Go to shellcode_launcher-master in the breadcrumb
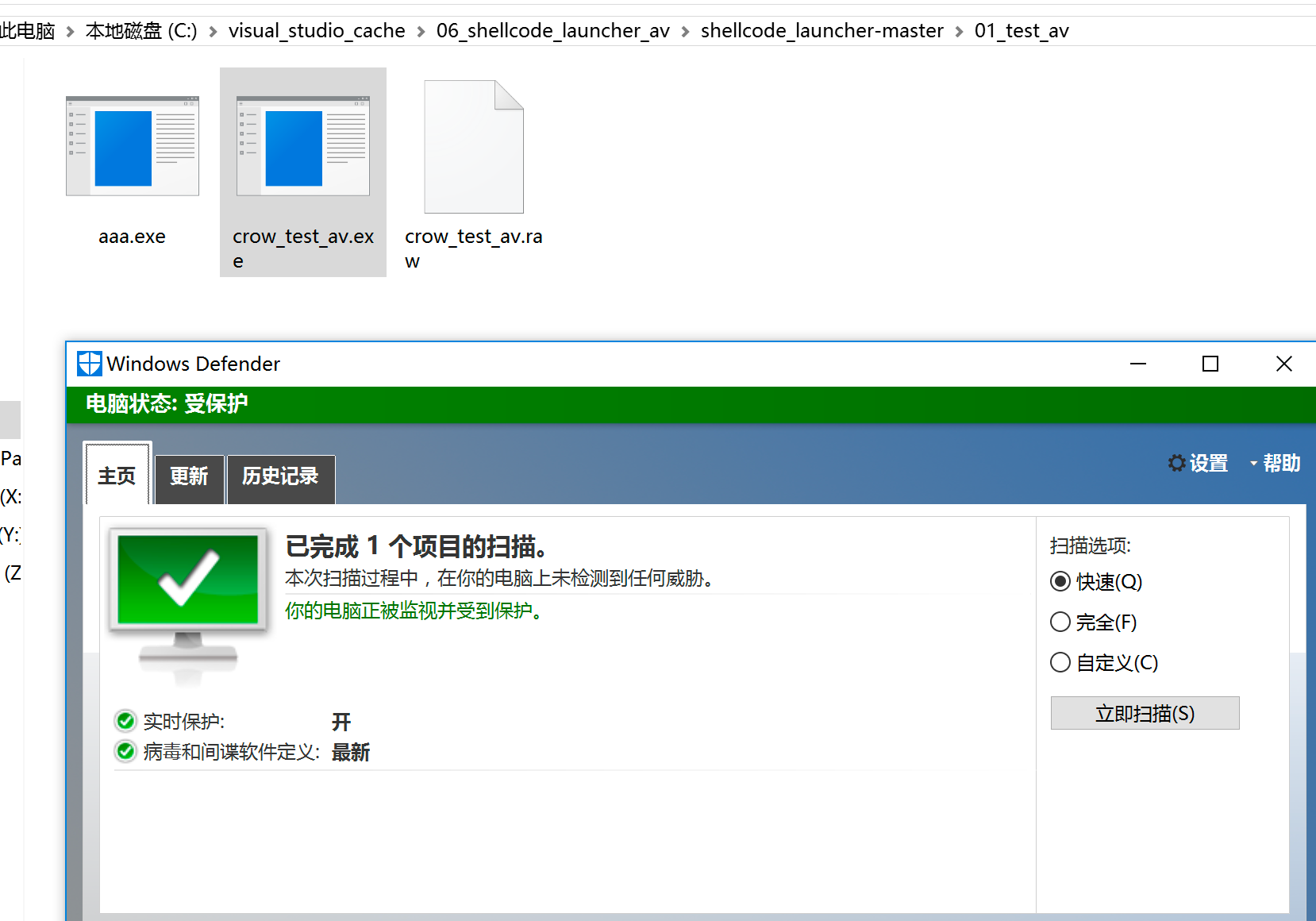Image resolution: width=1316 pixels, height=921 pixels. [822, 31]
